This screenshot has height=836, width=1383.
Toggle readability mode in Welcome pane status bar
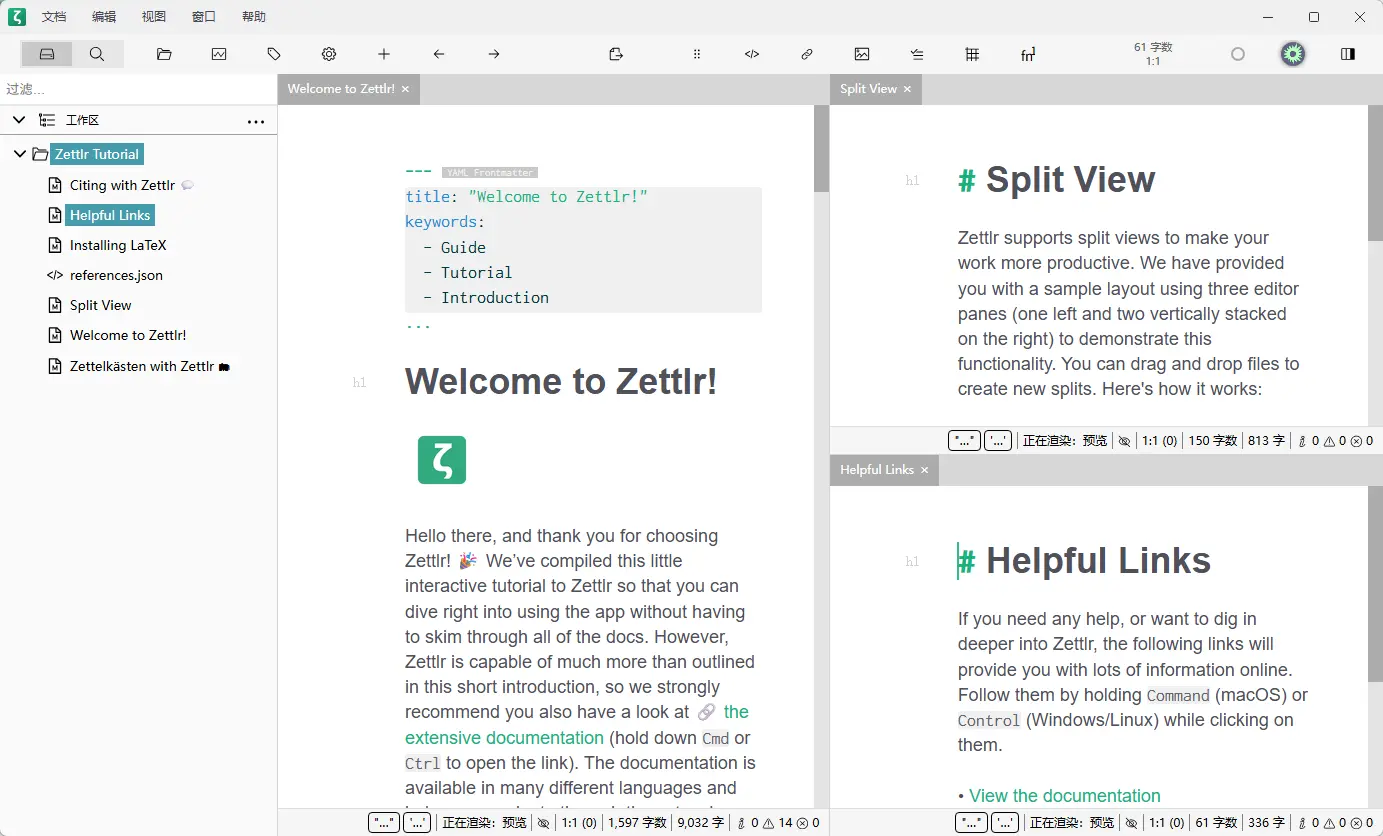tap(543, 823)
